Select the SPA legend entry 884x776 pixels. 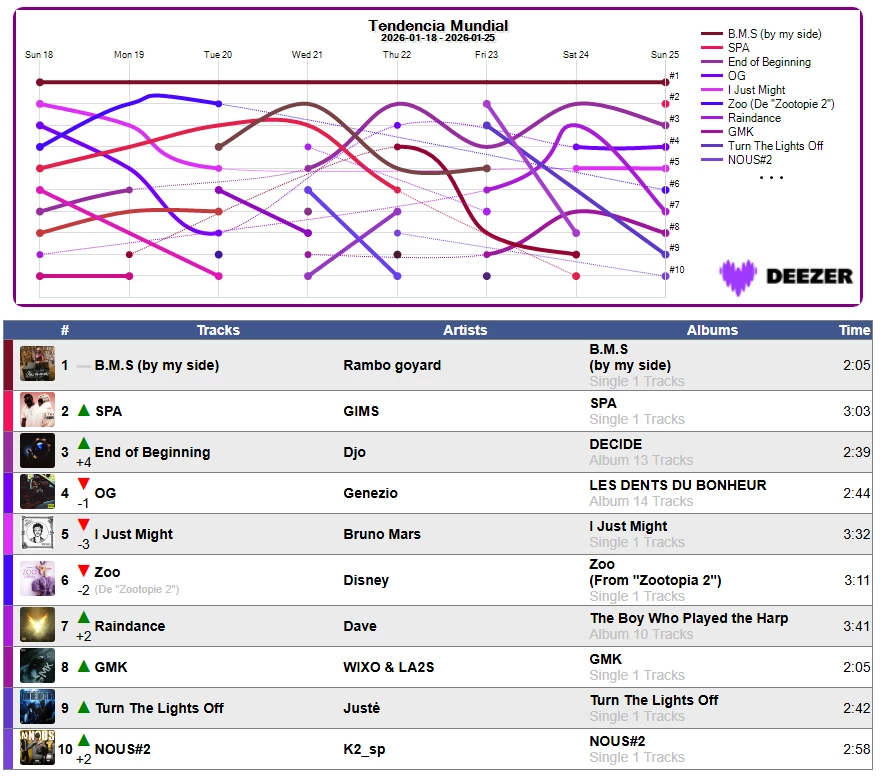(x=725, y=48)
